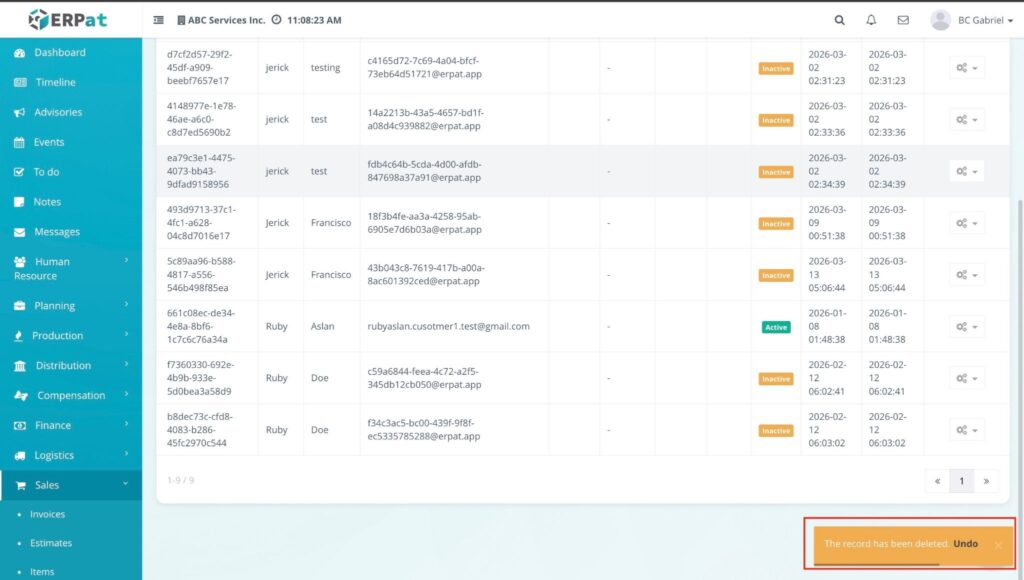This screenshot has width=1024, height=580.
Task: Open Invoices under the Sales menu
Action: tap(47, 514)
